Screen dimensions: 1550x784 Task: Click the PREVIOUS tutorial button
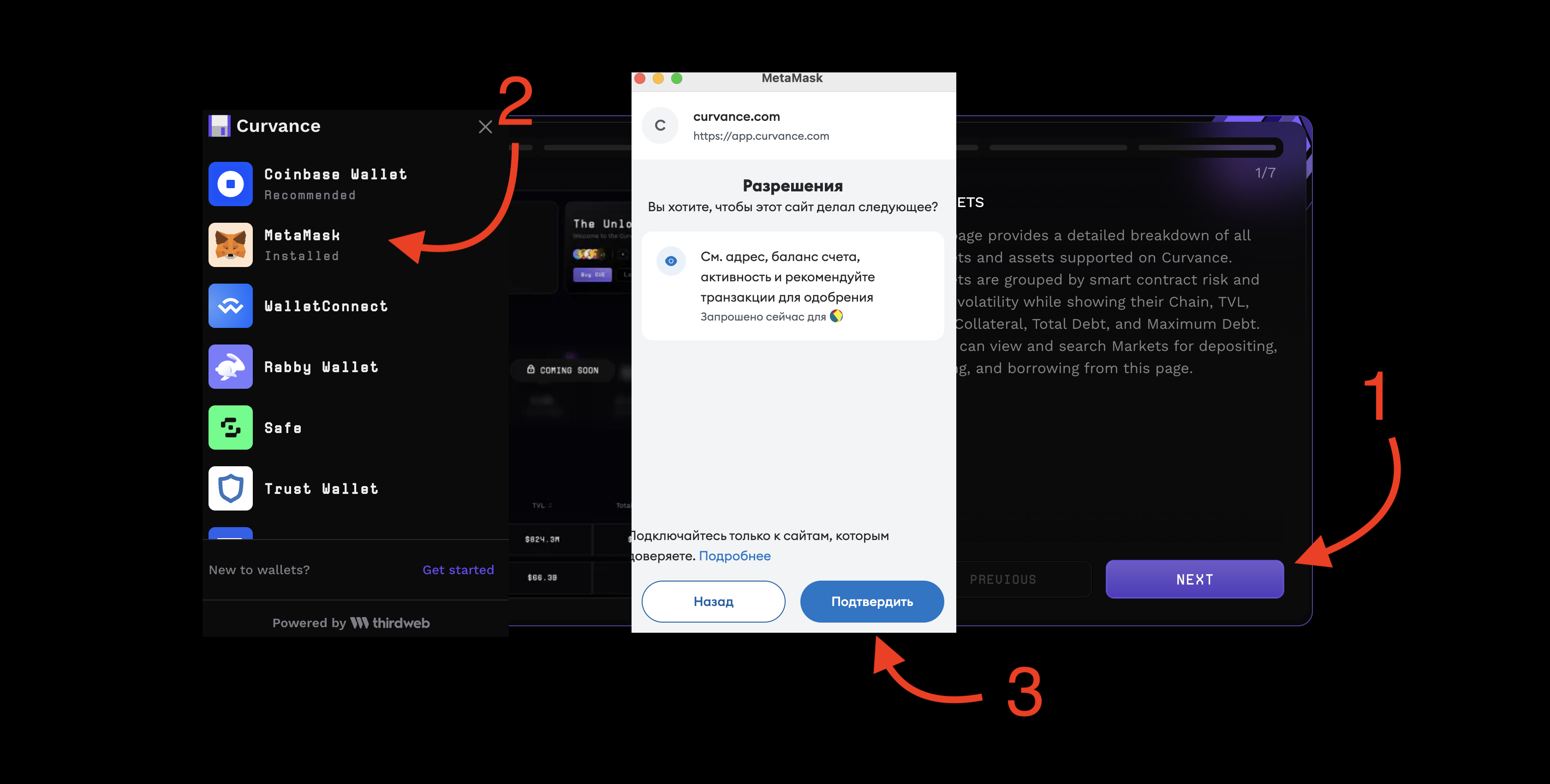tap(1003, 579)
